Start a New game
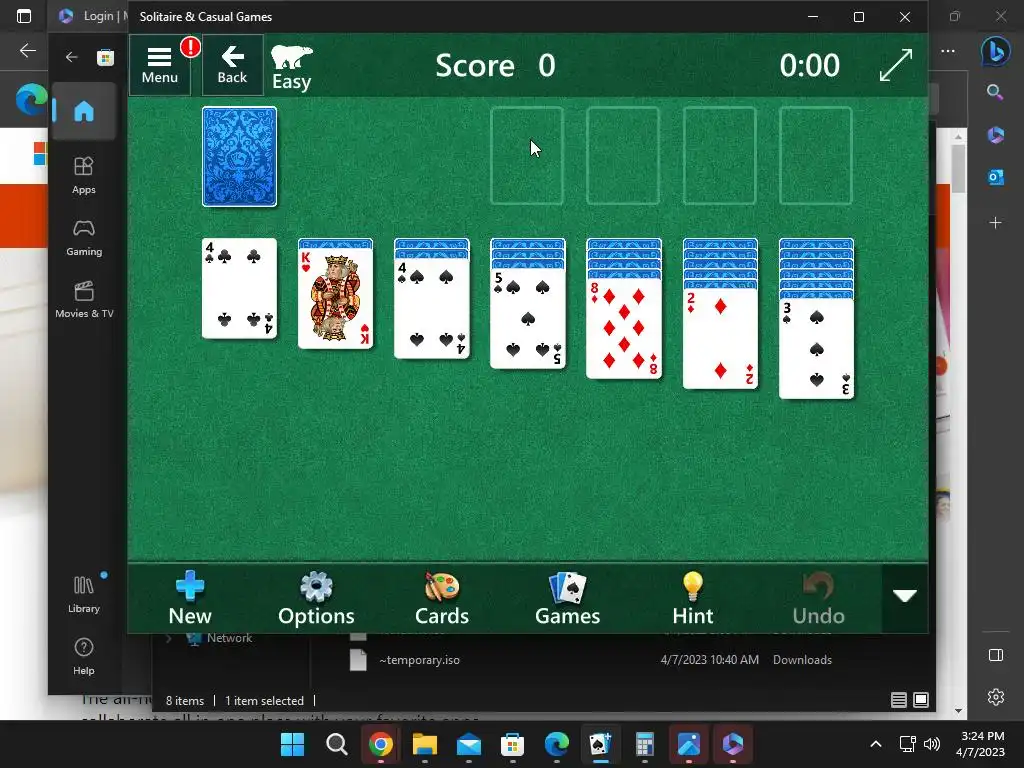This screenshot has width=1024, height=768. click(190, 598)
